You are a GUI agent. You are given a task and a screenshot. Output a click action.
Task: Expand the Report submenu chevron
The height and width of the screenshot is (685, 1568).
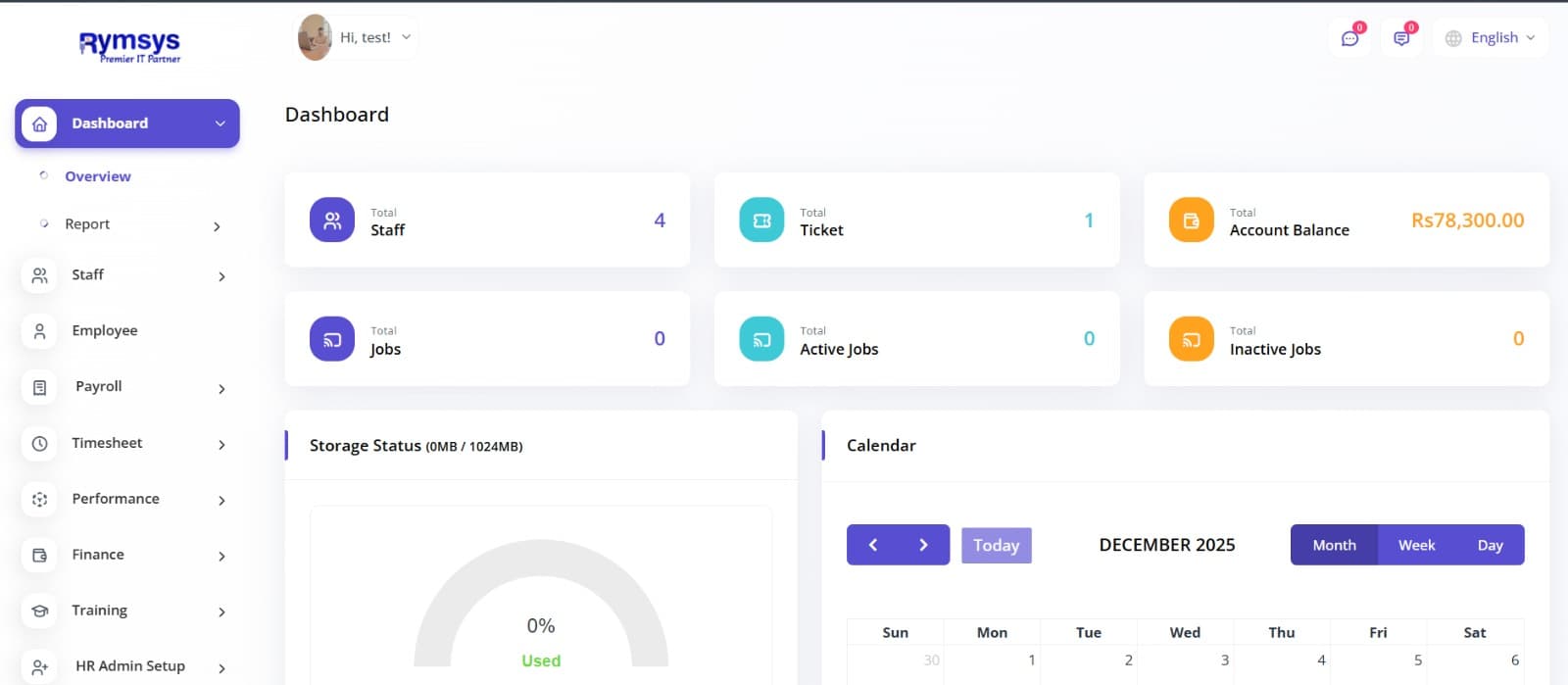pyautogui.click(x=217, y=226)
